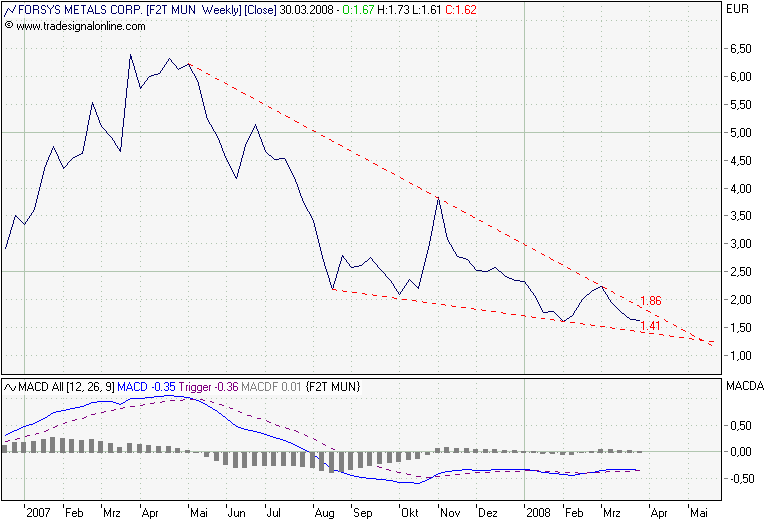Click the 0,50 MACD axis label
The height and width of the screenshot is (520, 769).
(741, 426)
